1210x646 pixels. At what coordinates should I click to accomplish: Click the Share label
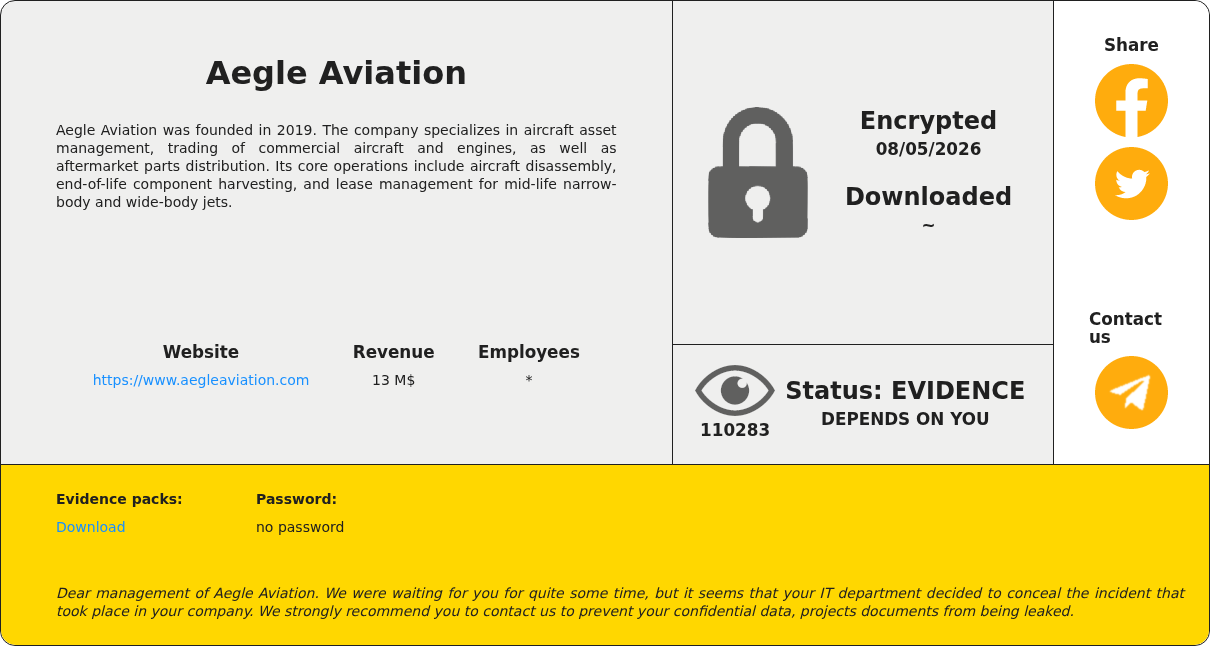click(1131, 45)
